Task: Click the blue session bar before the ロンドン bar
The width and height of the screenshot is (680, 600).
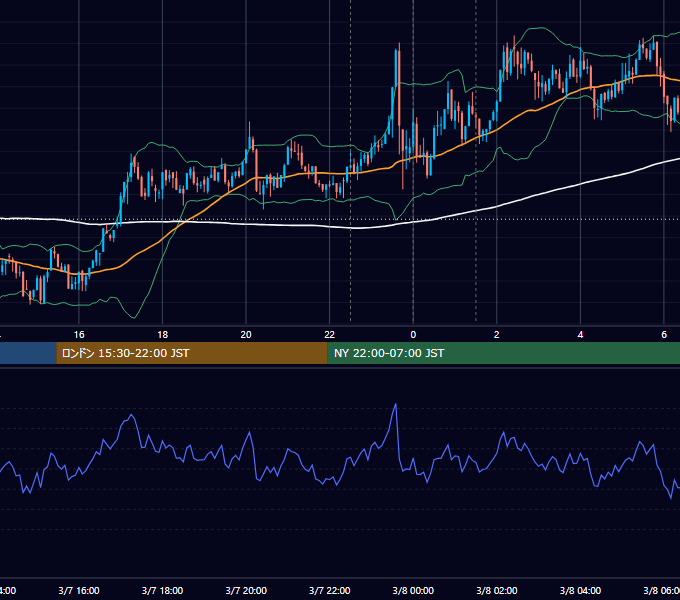Action: coord(28,353)
